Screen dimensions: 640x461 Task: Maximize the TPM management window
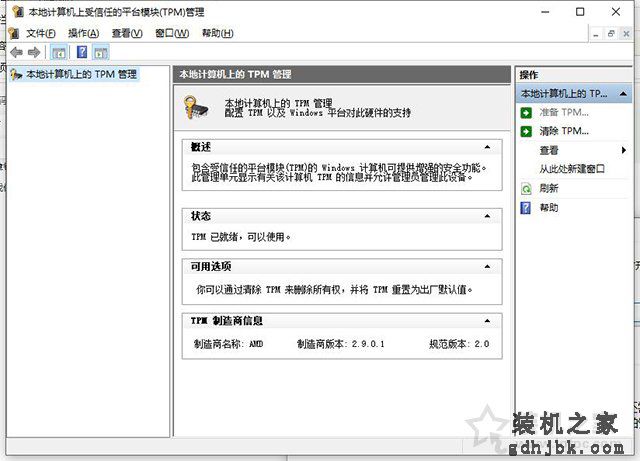tap(580, 12)
